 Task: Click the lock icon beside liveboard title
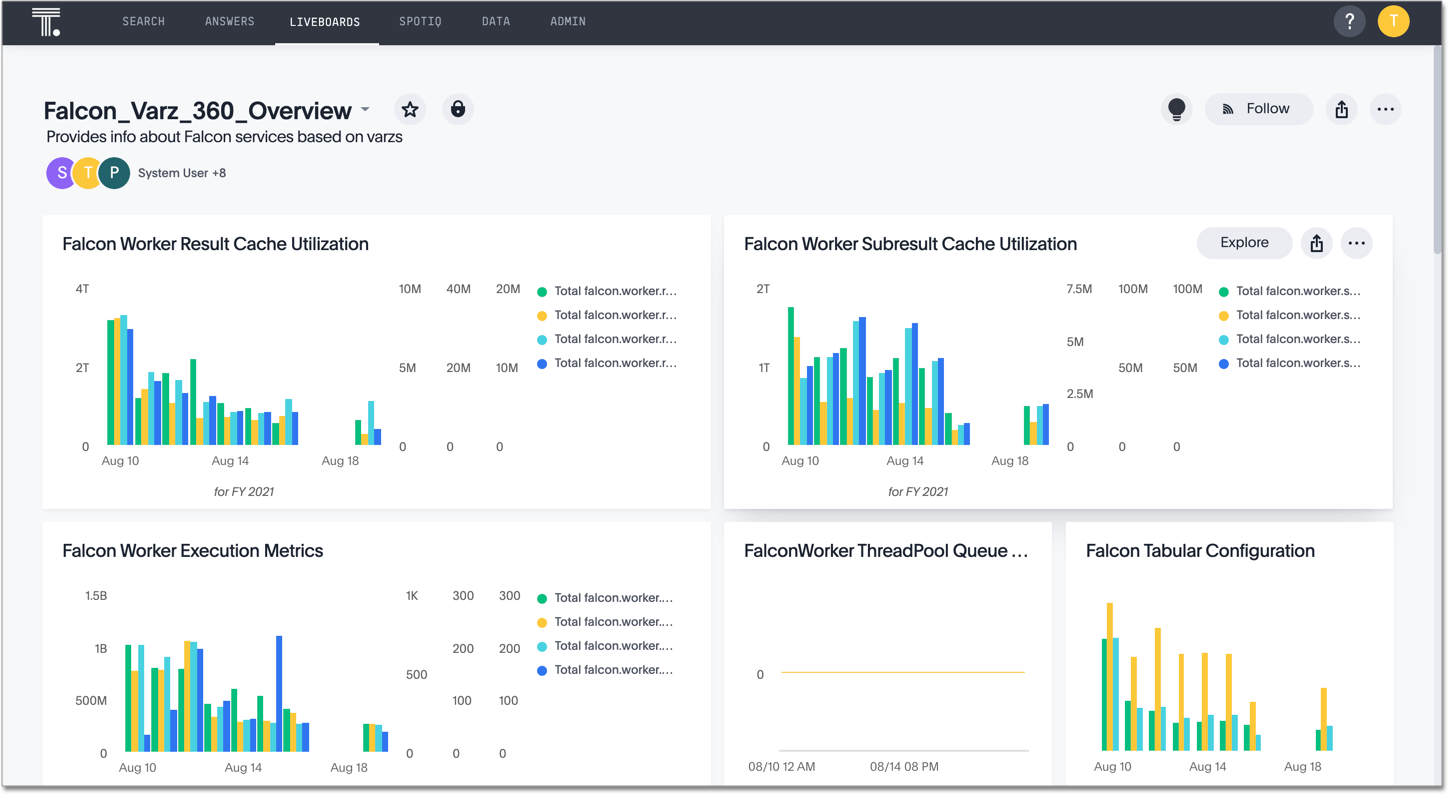pos(458,109)
